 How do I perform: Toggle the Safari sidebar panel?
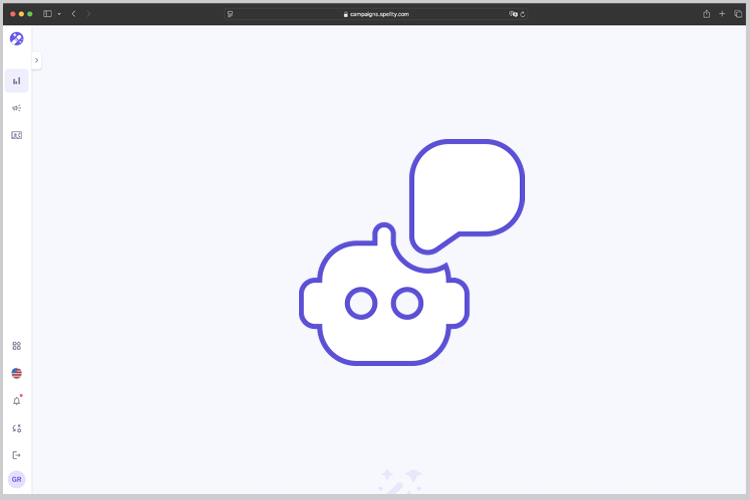[x=47, y=14]
